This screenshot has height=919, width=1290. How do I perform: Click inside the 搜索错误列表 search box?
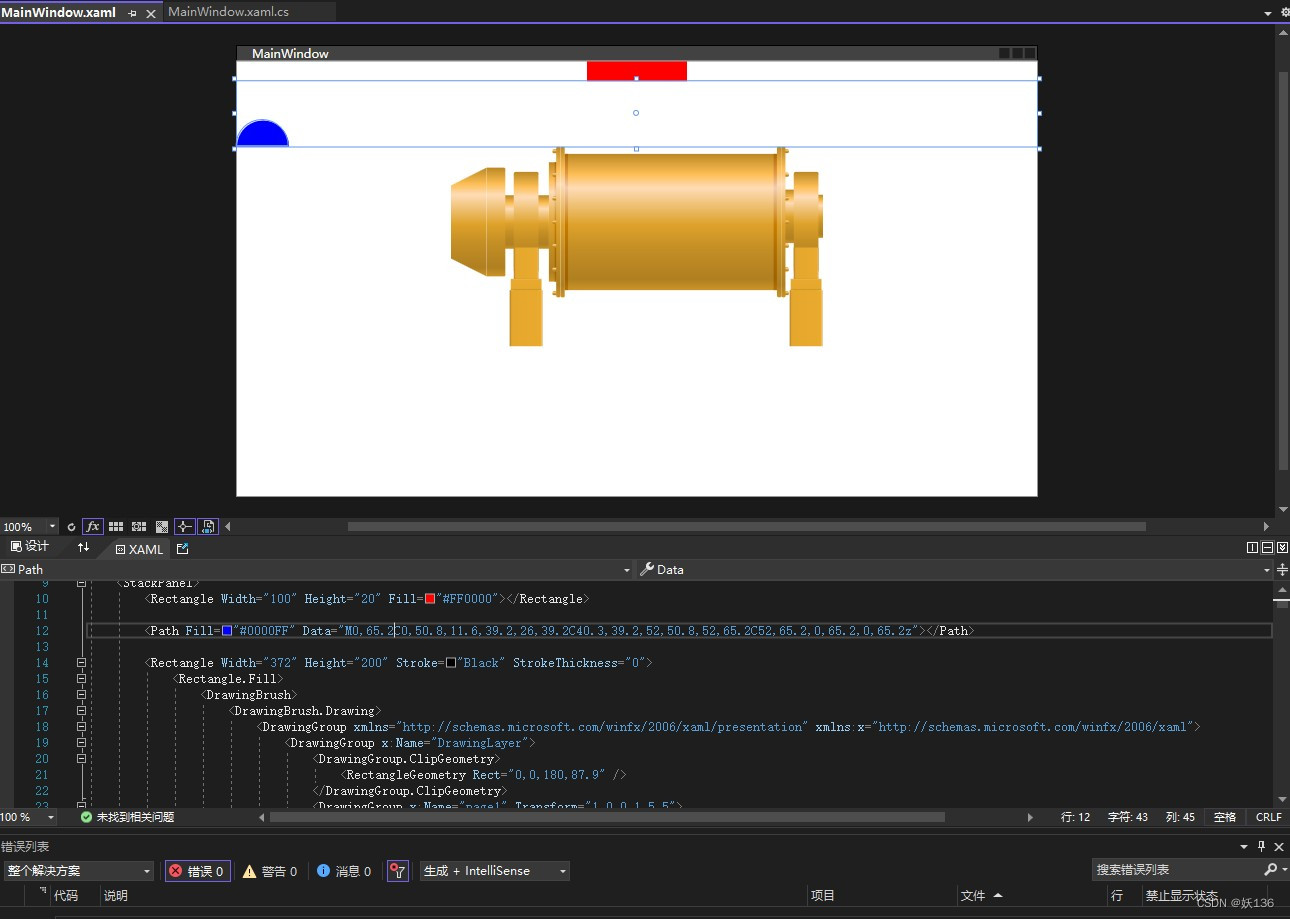(1180, 869)
